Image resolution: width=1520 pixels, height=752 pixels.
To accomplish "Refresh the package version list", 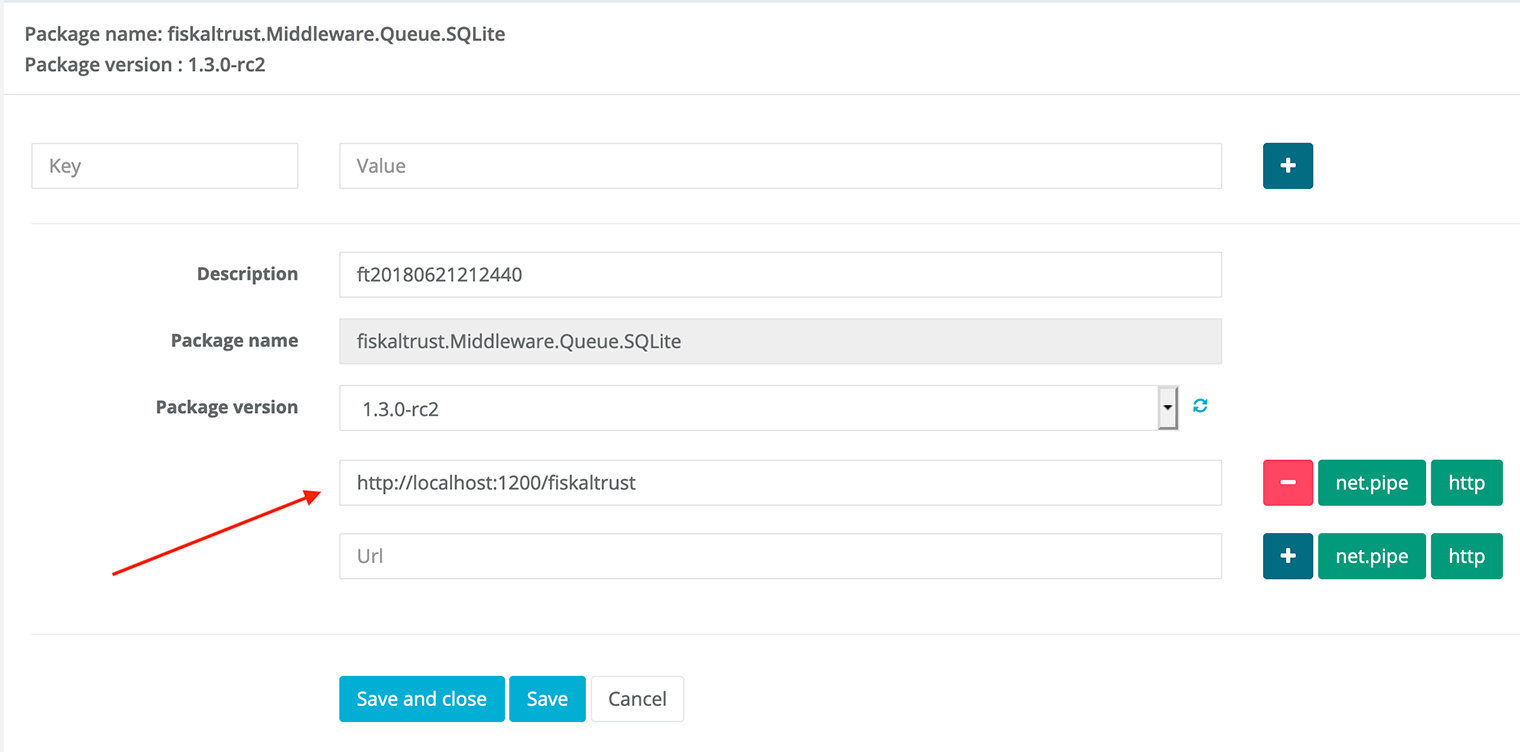I will pyautogui.click(x=1200, y=406).
